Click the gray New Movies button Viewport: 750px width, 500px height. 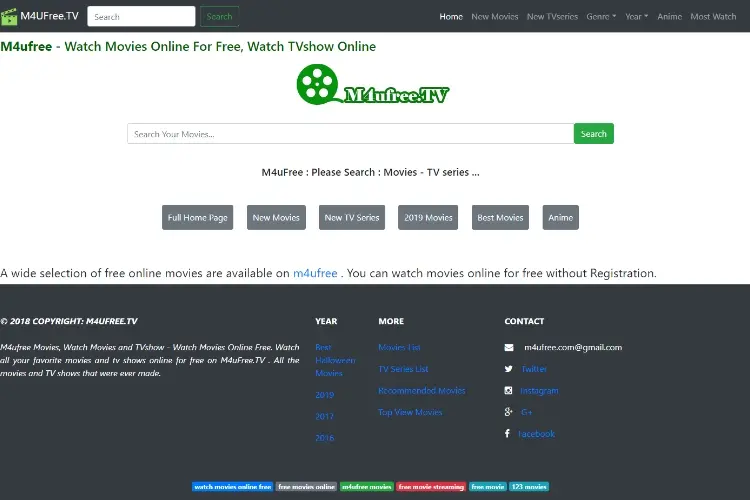pyautogui.click(x=276, y=217)
